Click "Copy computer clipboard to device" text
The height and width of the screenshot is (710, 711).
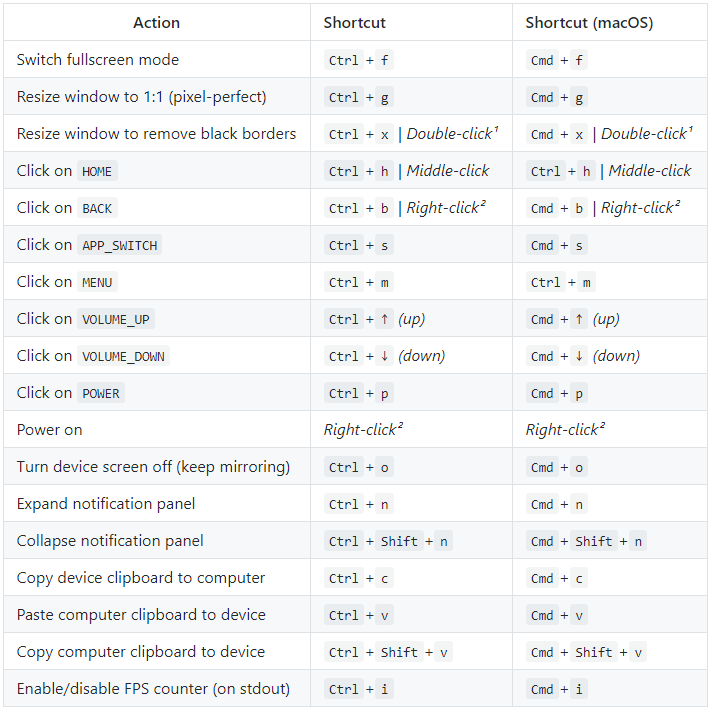pos(141,652)
